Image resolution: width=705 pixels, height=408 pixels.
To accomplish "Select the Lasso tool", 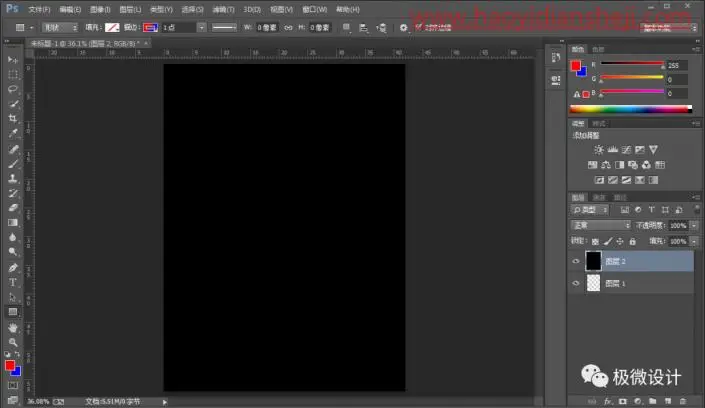I will 13,89.
